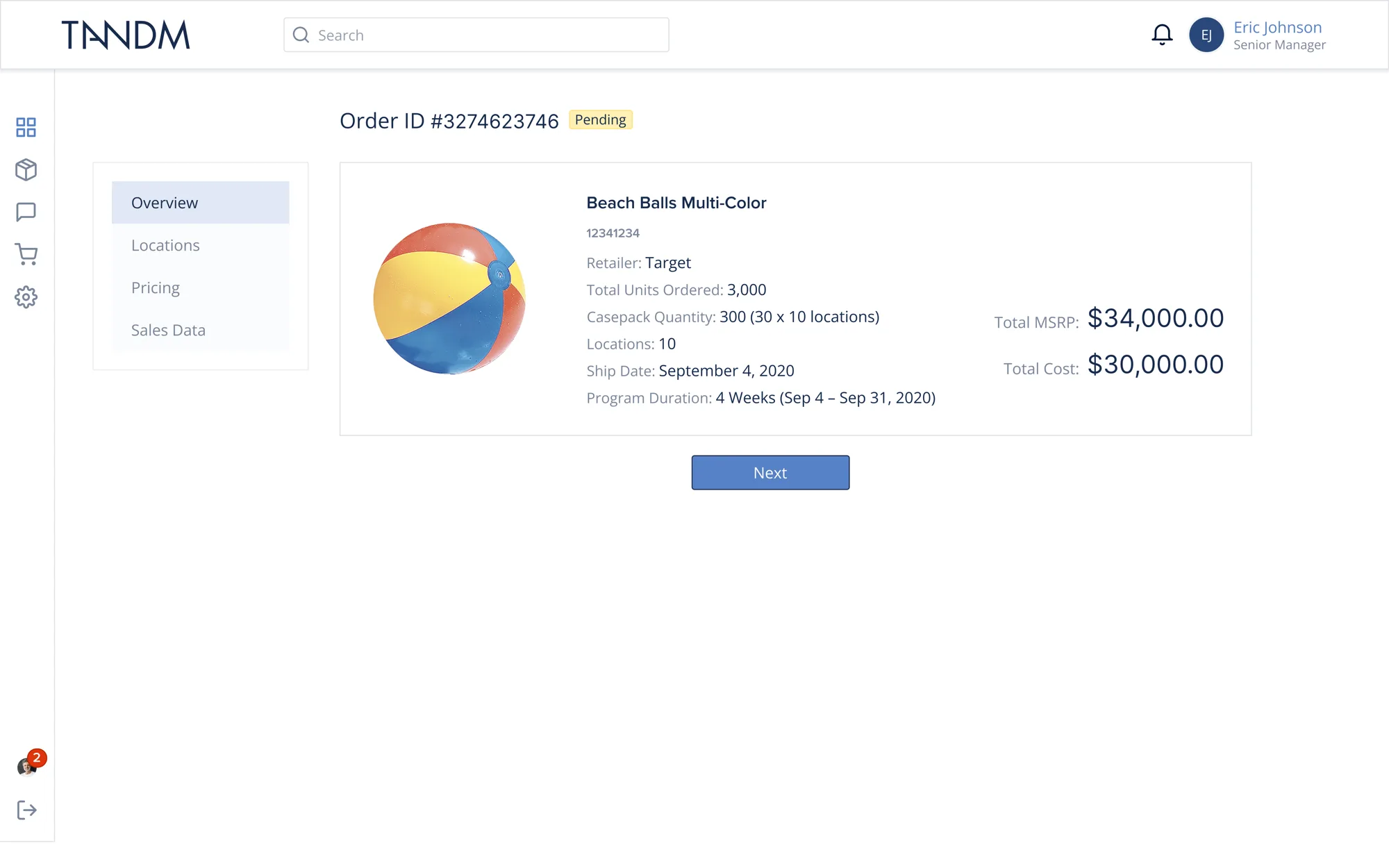Click the Eric Johnson profile name
1389x868 pixels.
coord(1277,27)
